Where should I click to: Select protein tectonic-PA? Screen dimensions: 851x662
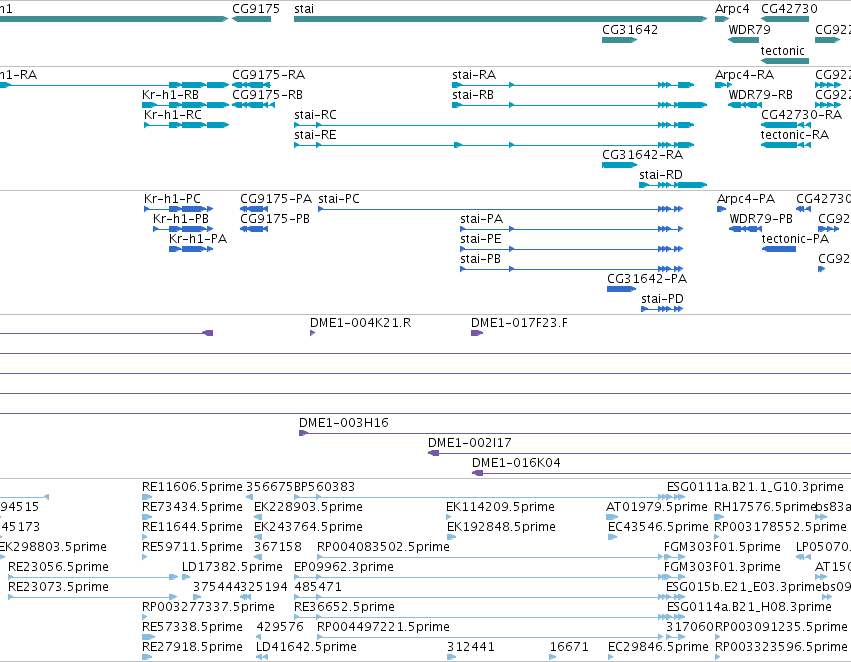point(779,250)
